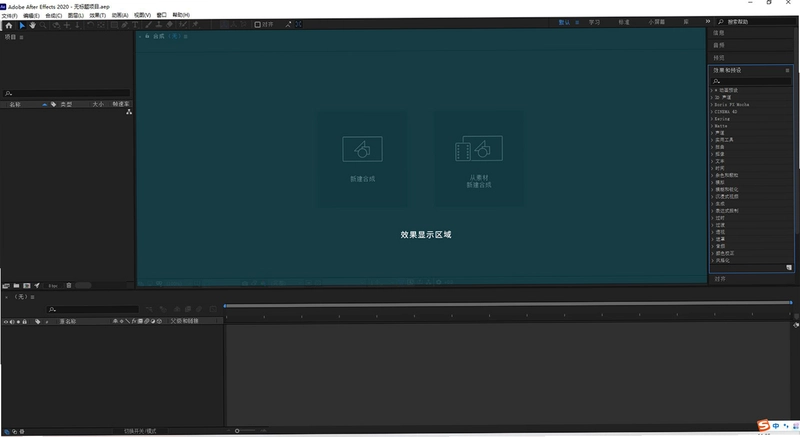Click the interpret footage icon in Project panel
Image resolution: width=800 pixels, height=437 pixels.
point(6,286)
